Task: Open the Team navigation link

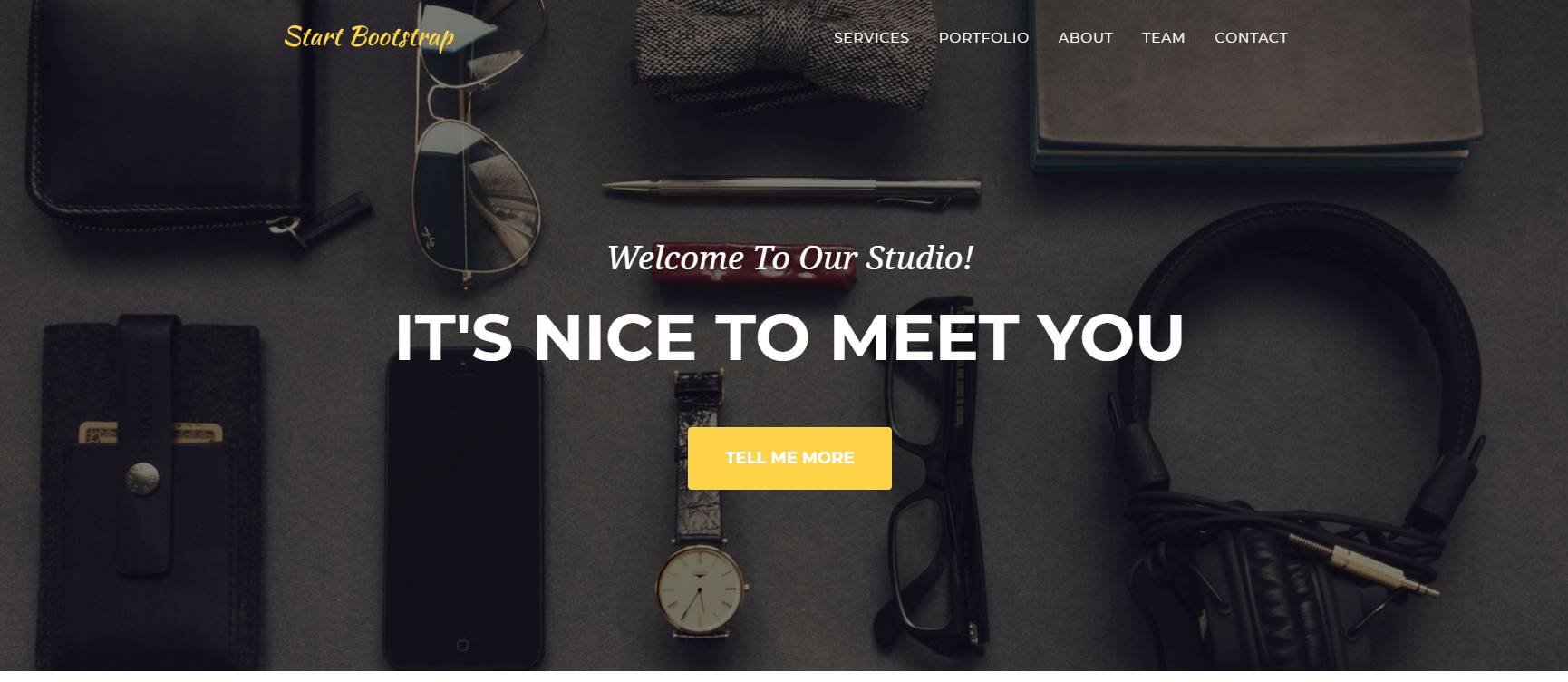Action: 1163,37
